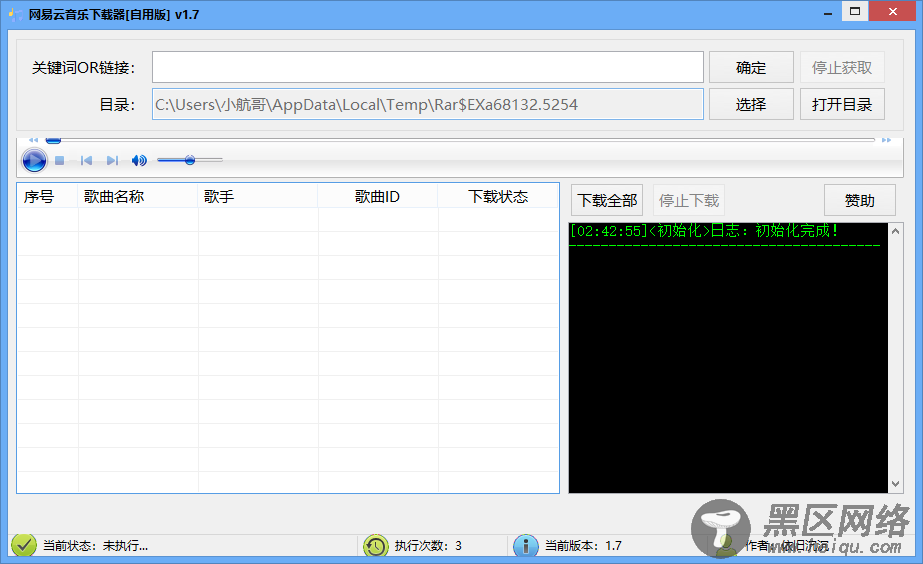Focus the 关键词OR链接 input field

tap(428, 67)
